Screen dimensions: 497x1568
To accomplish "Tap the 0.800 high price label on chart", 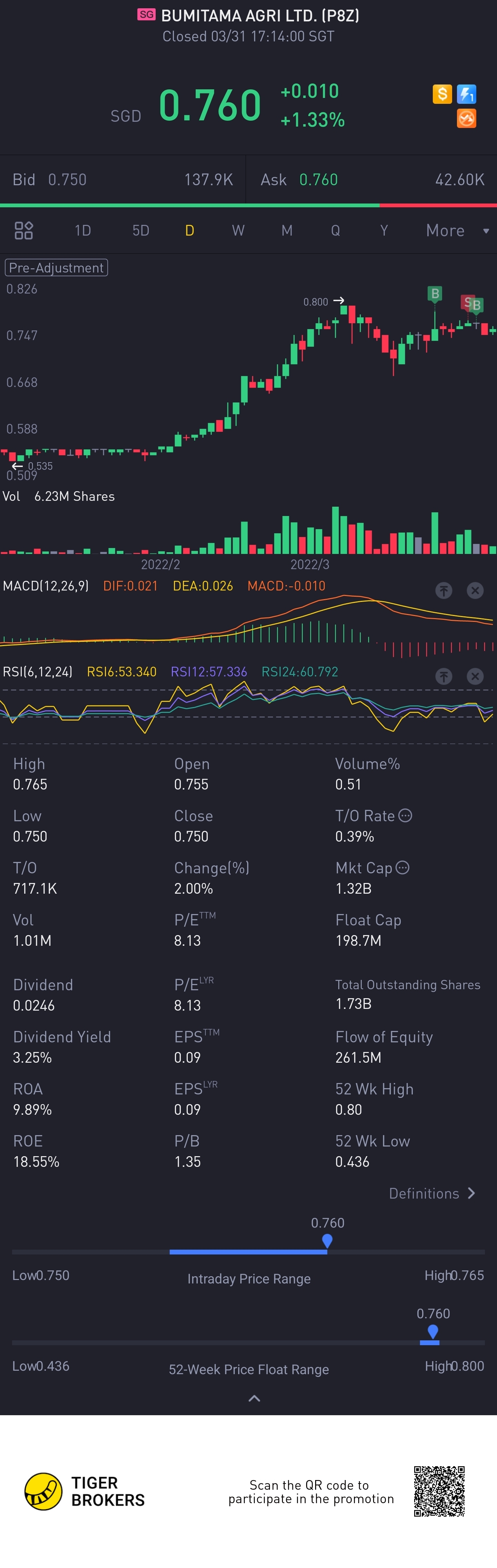I will pos(315,302).
